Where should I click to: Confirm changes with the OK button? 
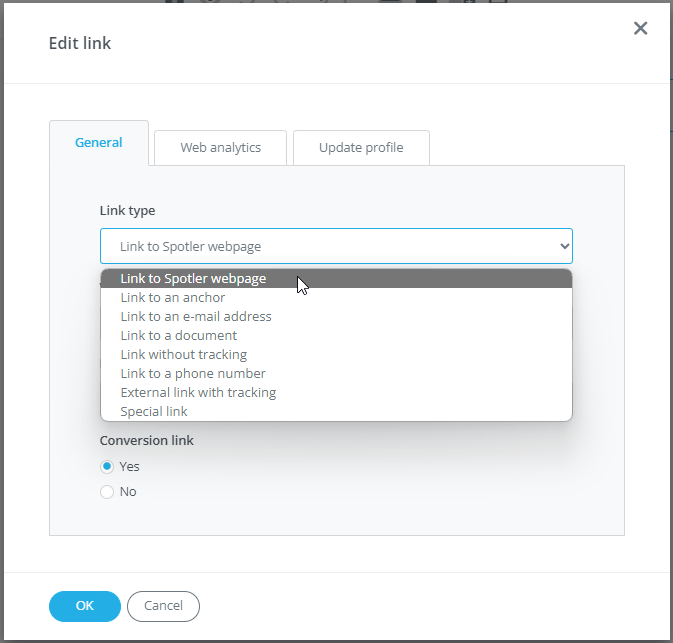(85, 606)
